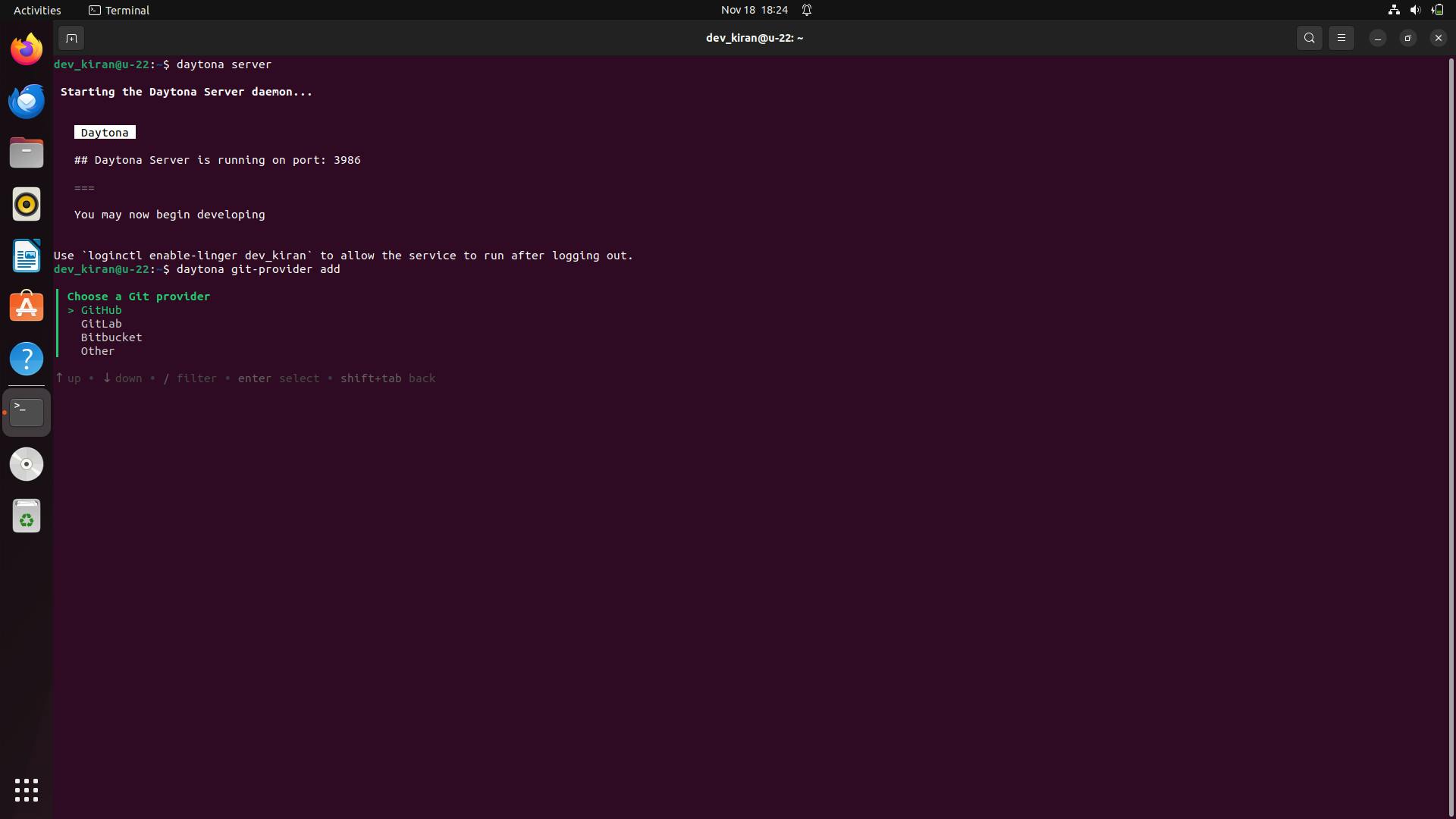The width and height of the screenshot is (1456, 819).
Task: Restore down the terminal window
Action: pos(1407,38)
